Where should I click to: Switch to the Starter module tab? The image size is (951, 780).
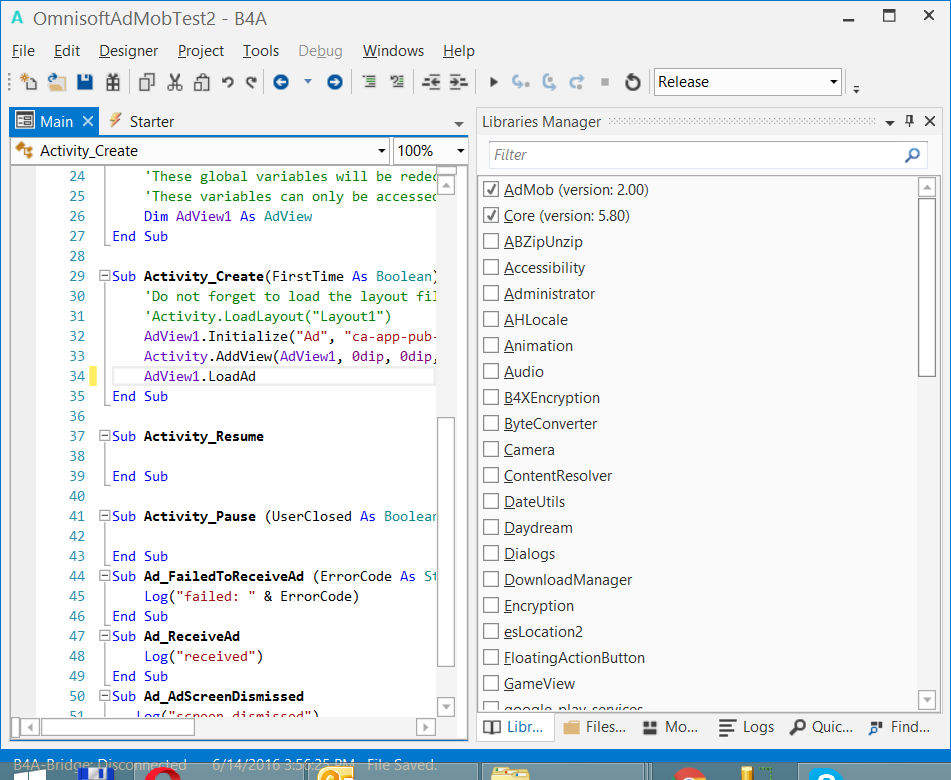tap(151, 122)
